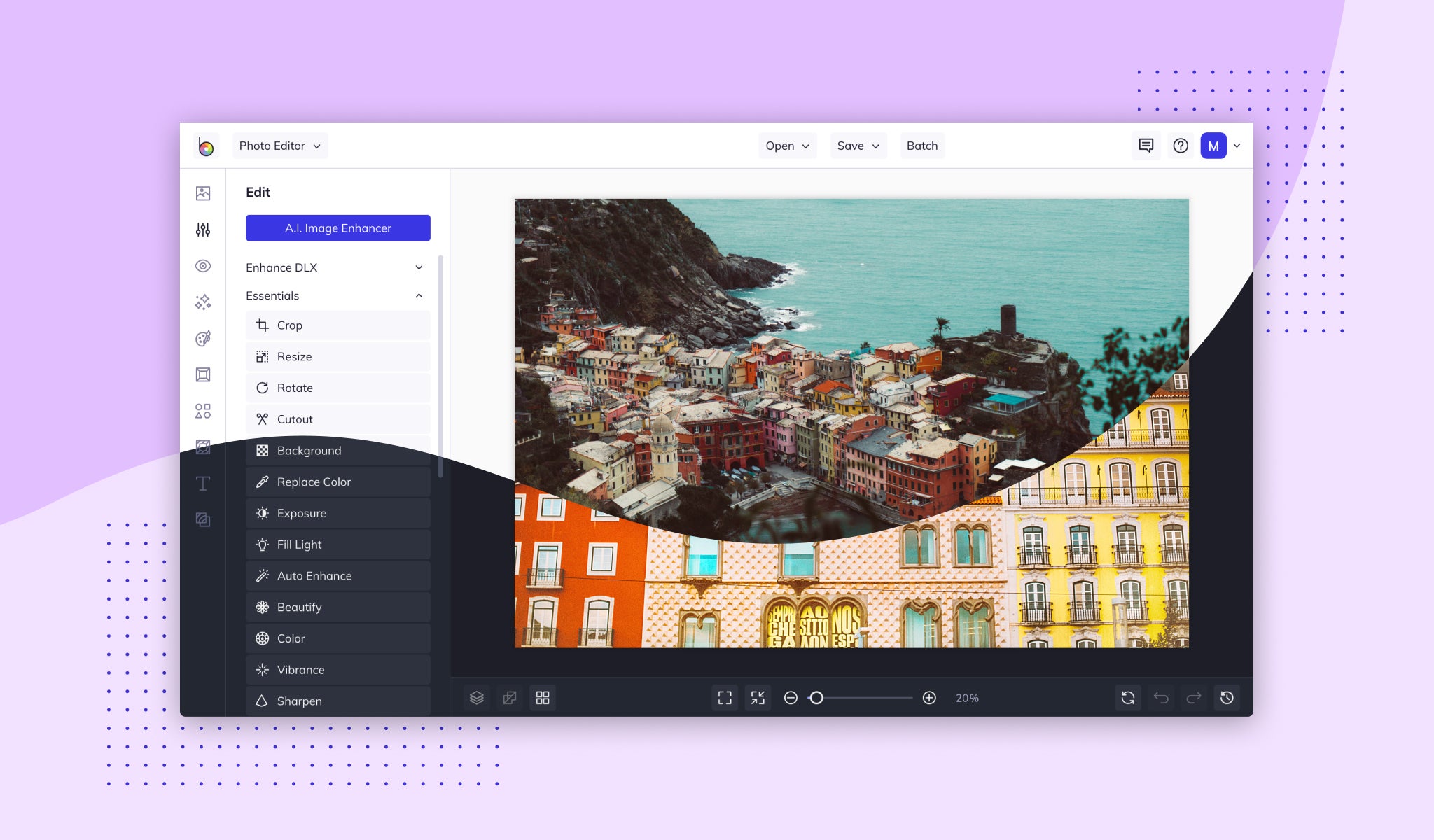Click the fullscreen fit icon

click(725, 698)
